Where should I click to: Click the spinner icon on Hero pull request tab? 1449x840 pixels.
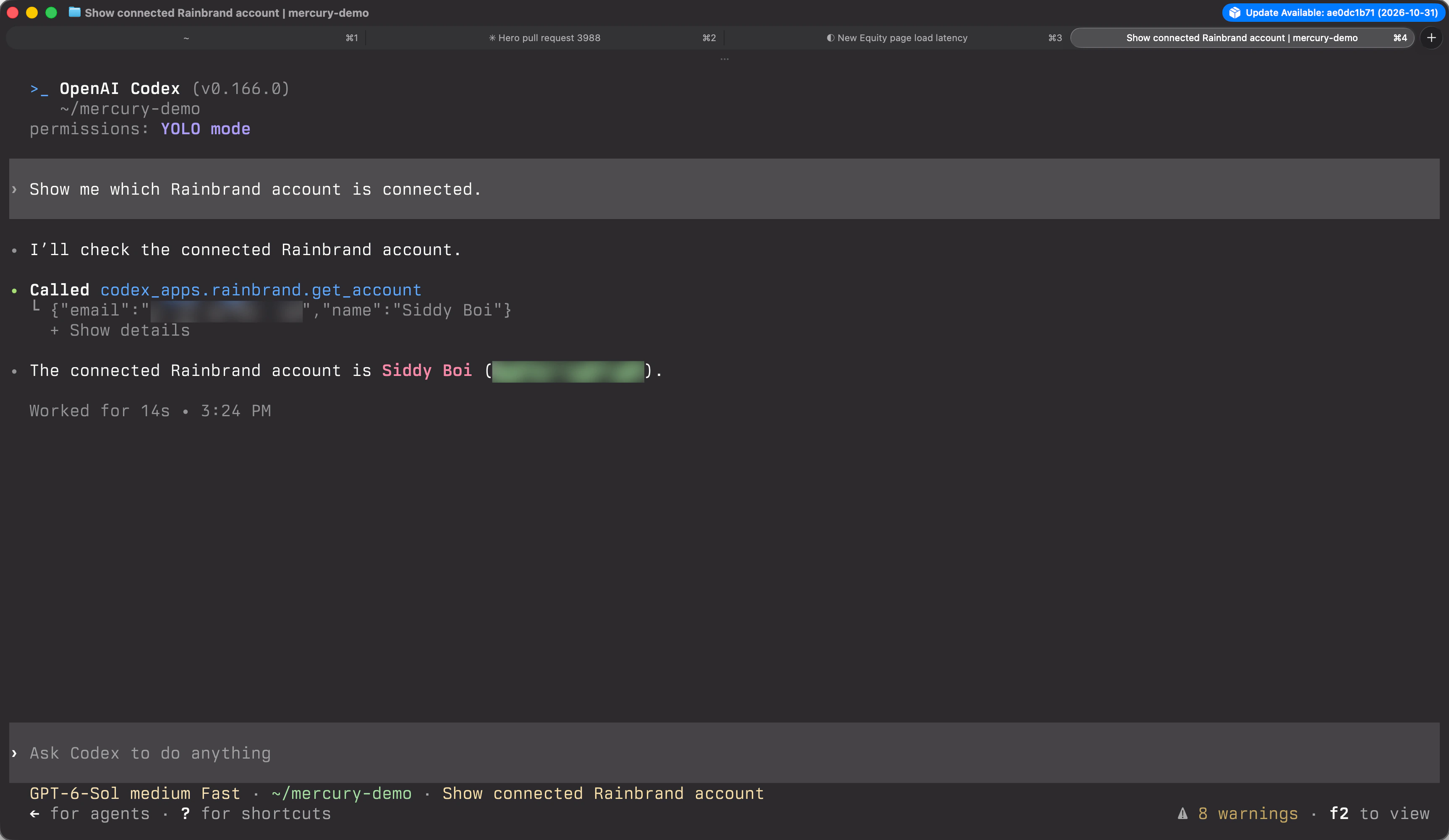(492, 38)
